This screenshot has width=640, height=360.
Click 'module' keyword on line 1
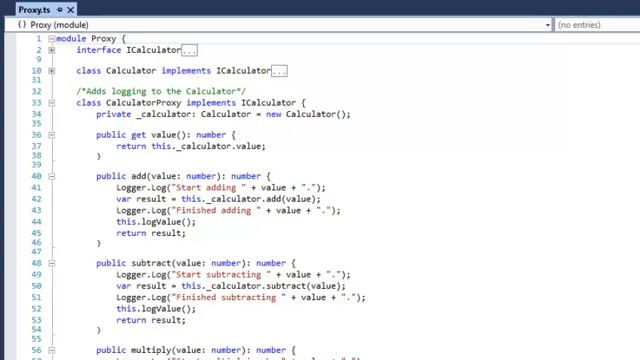coord(71,38)
